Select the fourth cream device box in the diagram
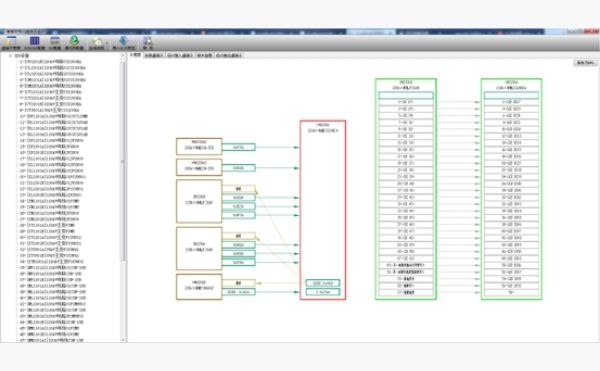 [199, 249]
